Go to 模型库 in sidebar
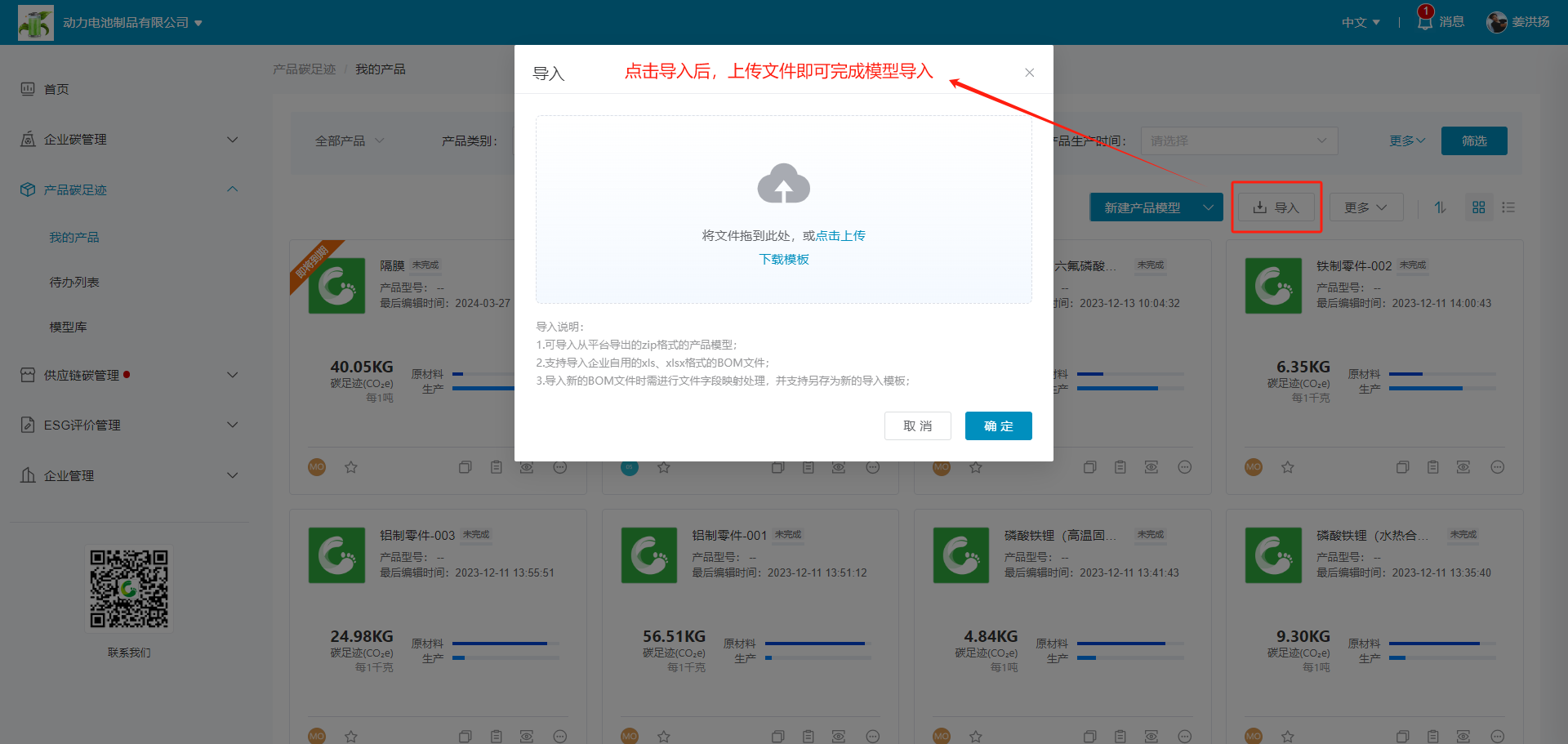This screenshot has width=1568, height=744. click(x=68, y=327)
